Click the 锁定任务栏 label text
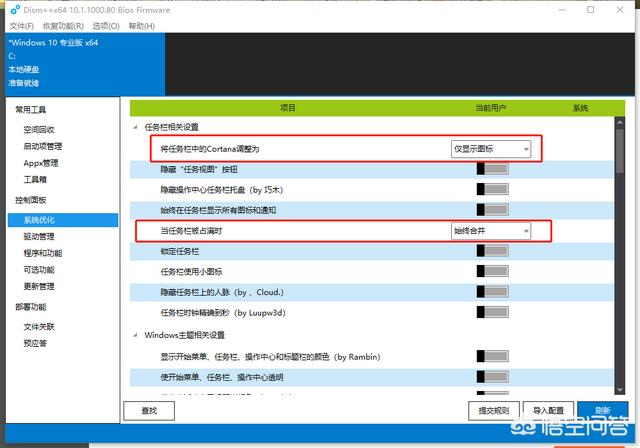This screenshot has height=448, width=640. point(180,251)
